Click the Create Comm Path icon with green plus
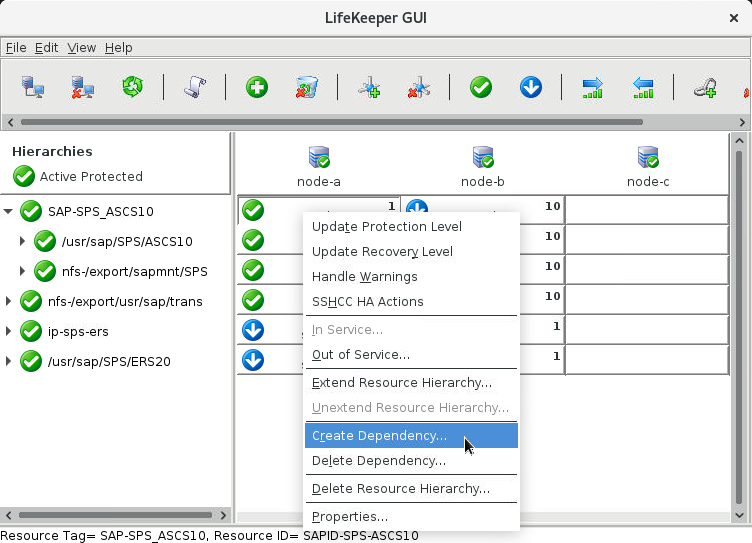 pyautogui.click(x=369, y=87)
